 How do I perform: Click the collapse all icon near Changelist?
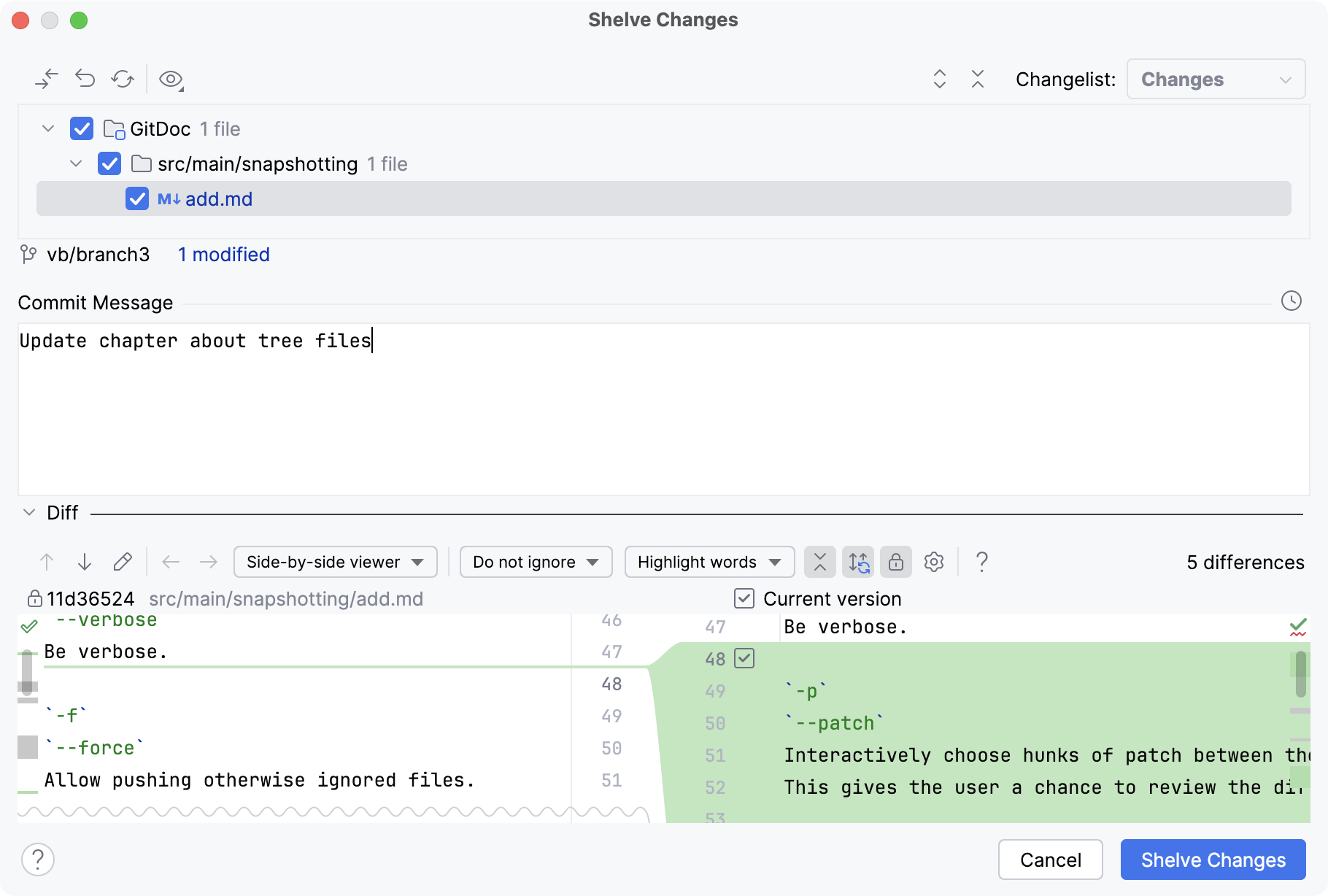click(978, 79)
